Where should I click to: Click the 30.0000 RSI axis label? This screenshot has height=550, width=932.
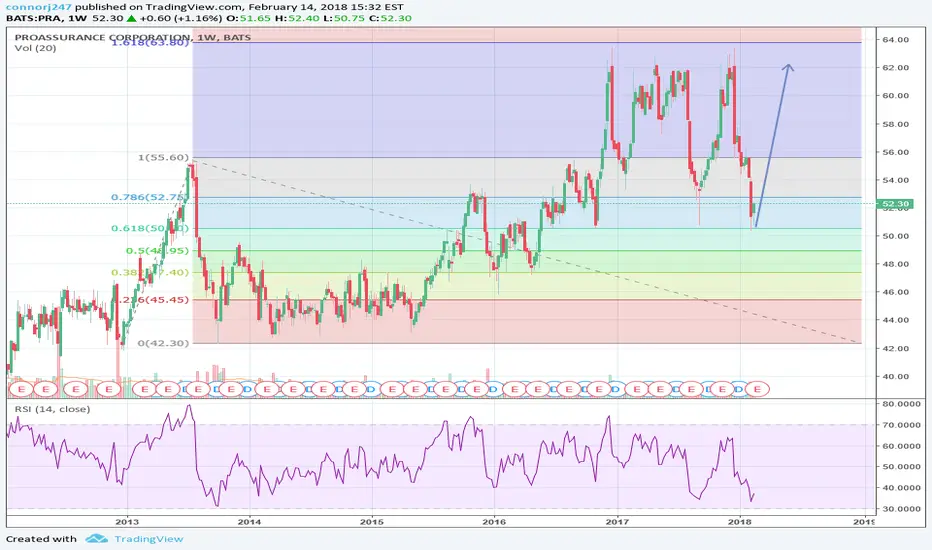click(x=901, y=509)
